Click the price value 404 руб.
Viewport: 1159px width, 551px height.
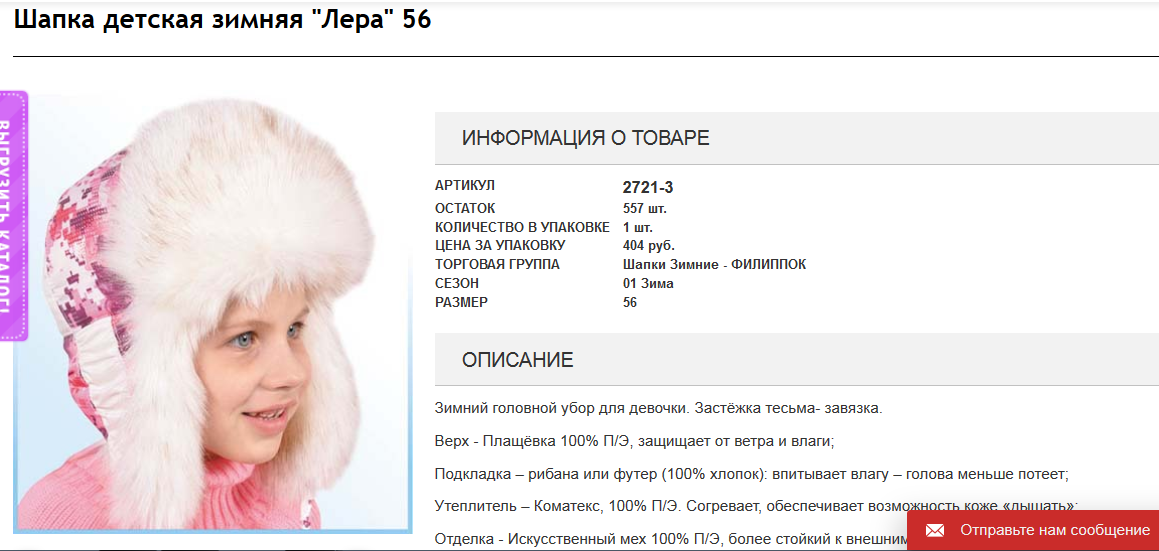click(x=649, y=245)
